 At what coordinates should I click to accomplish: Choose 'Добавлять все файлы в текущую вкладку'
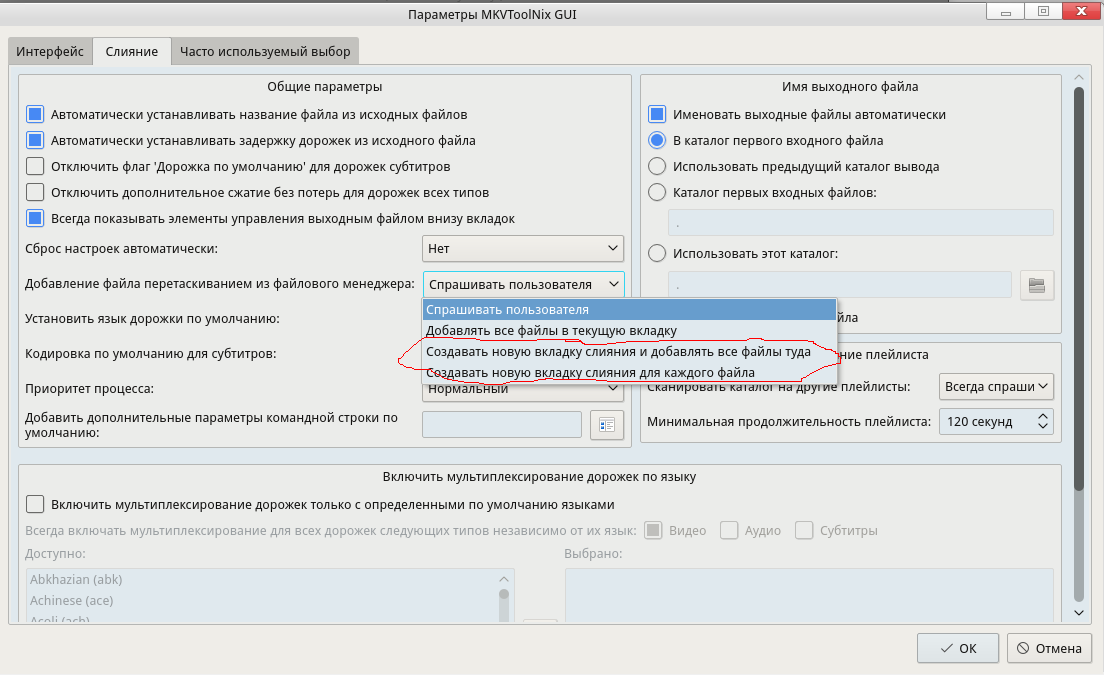pyautogui.click(x=629, y=331)
